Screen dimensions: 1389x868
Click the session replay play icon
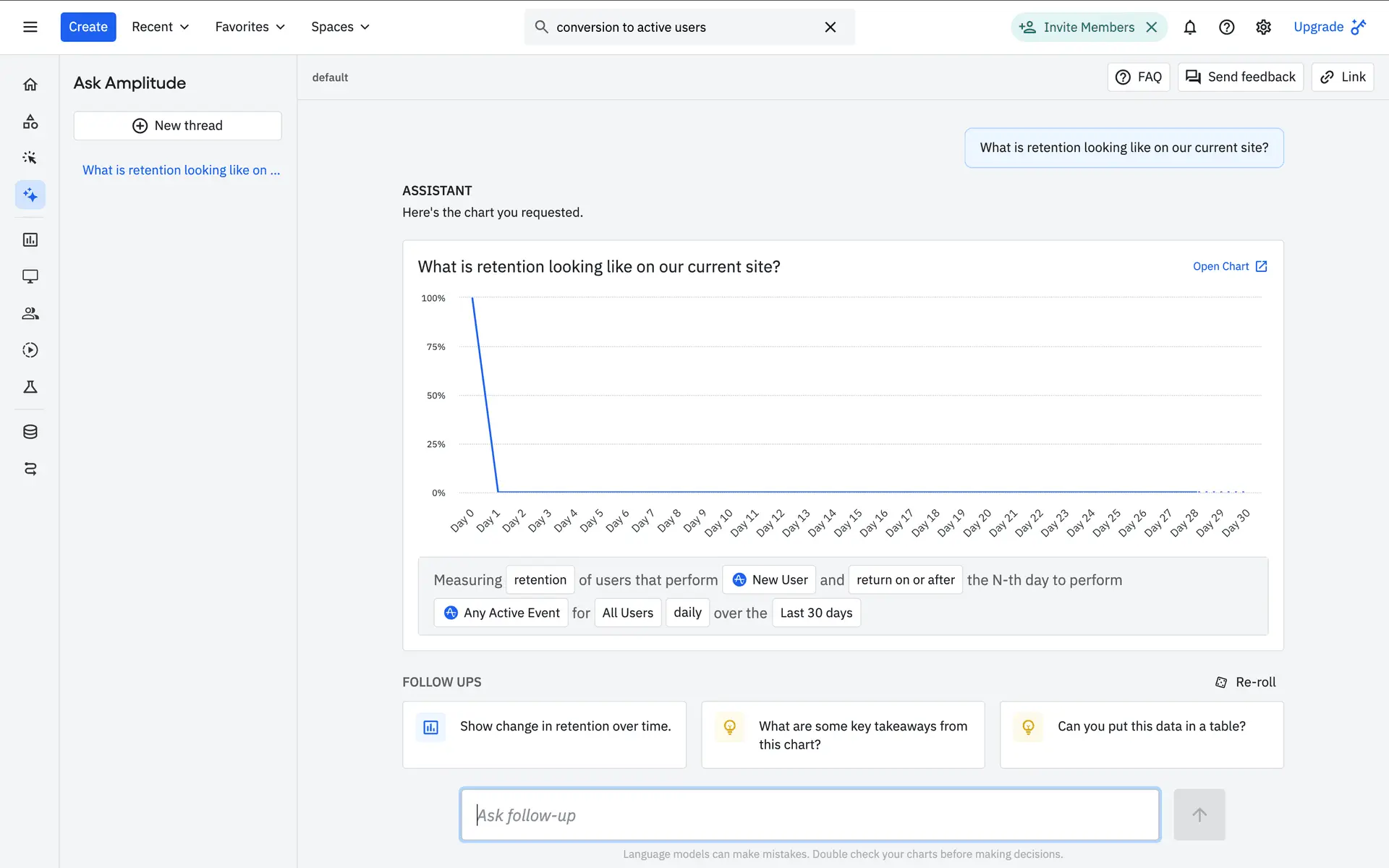(x=30, y=350)
